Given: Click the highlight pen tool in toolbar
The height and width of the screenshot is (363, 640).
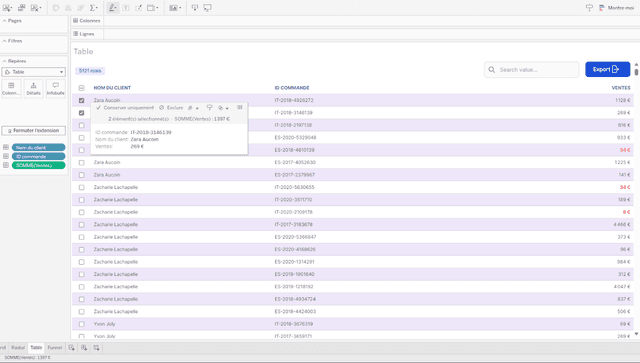Looking at the screenshot, I should click(x=112, y=8).
